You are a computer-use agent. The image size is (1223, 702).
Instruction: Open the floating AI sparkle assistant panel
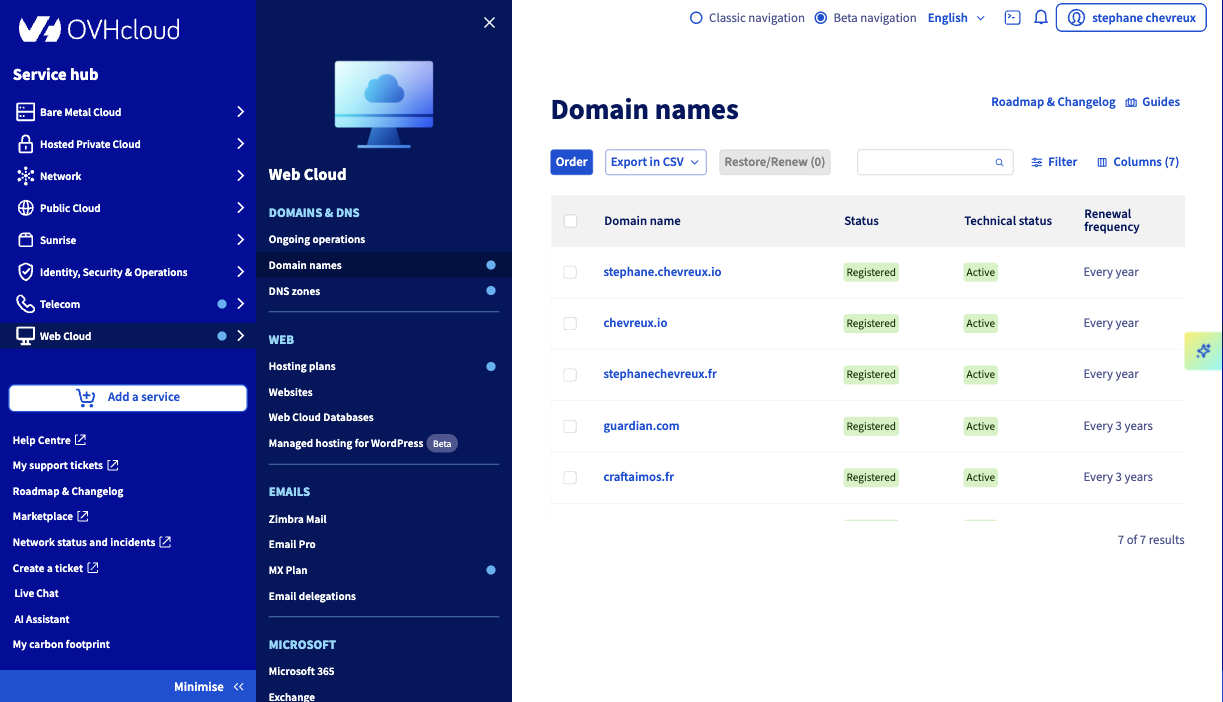(x=1204, y=351)
